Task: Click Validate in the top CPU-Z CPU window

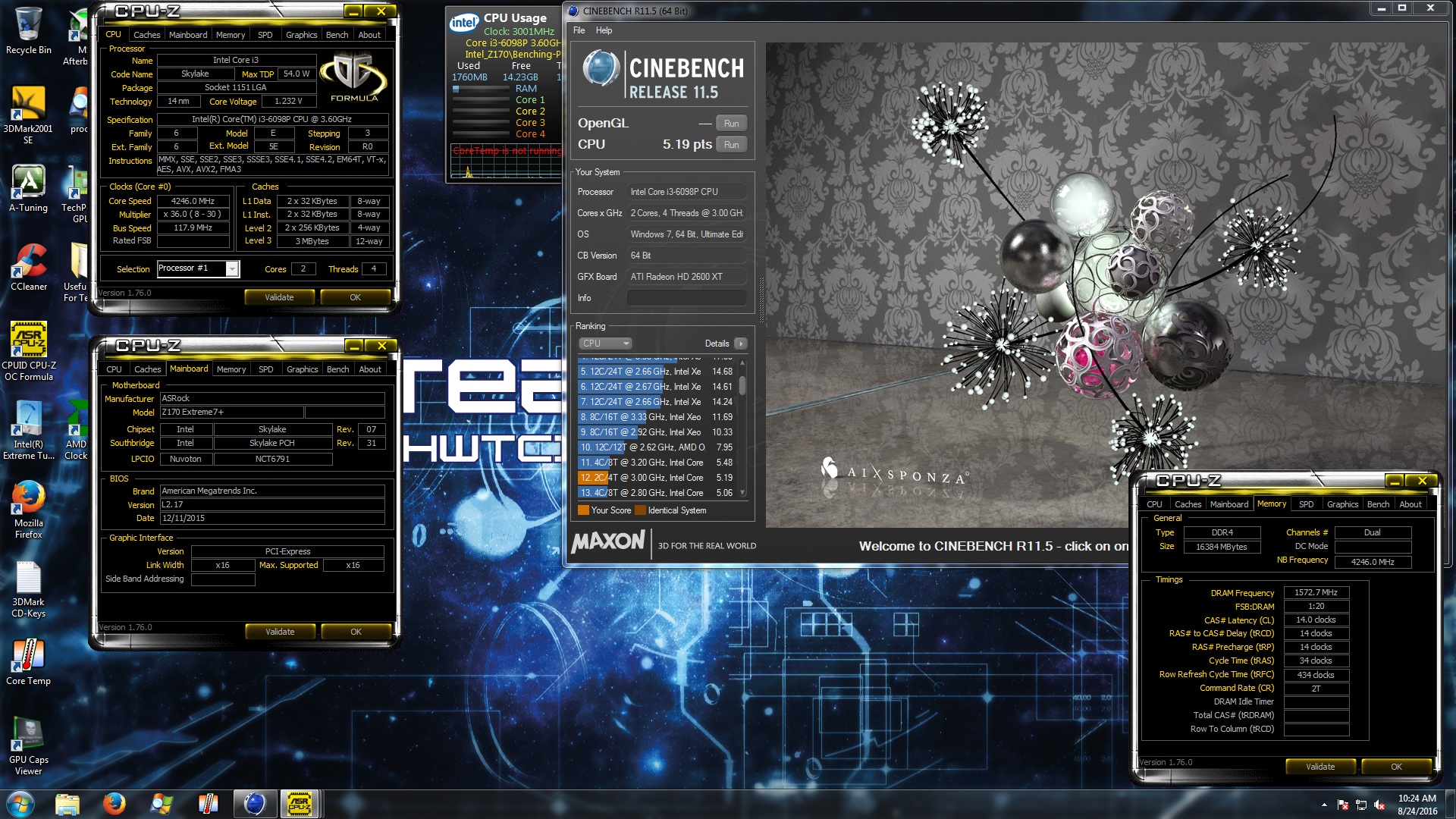Action: pyautogui.click(x=279, y=297)
